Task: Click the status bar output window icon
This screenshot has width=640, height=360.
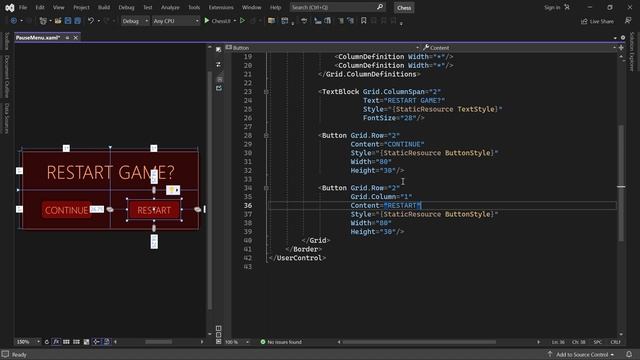Action: [x=5, y=354]
